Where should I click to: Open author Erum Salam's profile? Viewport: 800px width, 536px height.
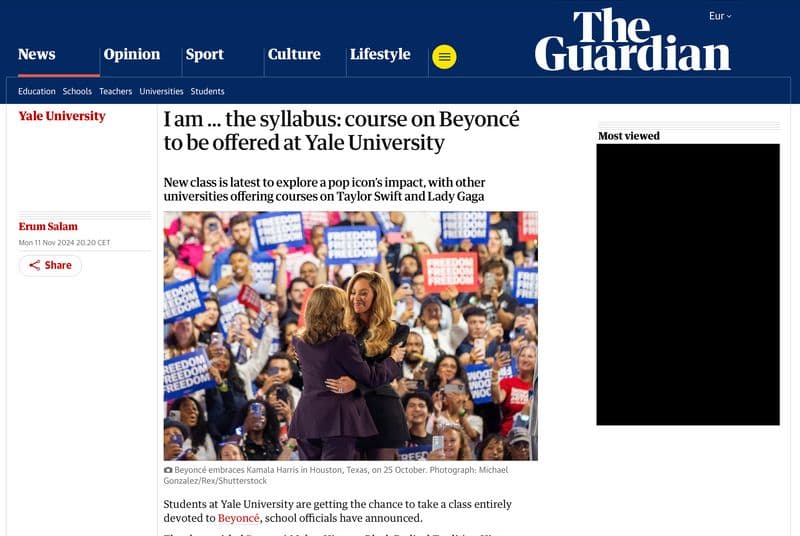click(48, 226)
